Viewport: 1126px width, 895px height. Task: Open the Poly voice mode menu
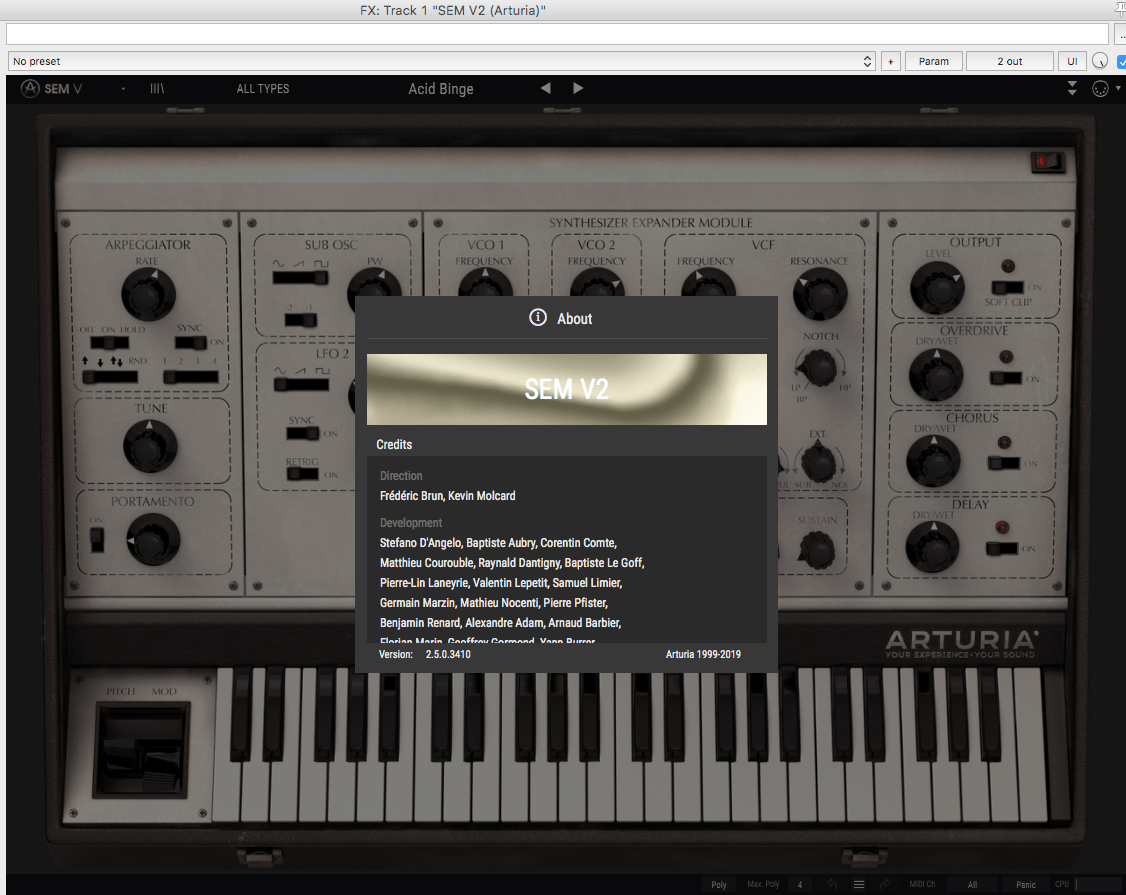coord(719,885)
